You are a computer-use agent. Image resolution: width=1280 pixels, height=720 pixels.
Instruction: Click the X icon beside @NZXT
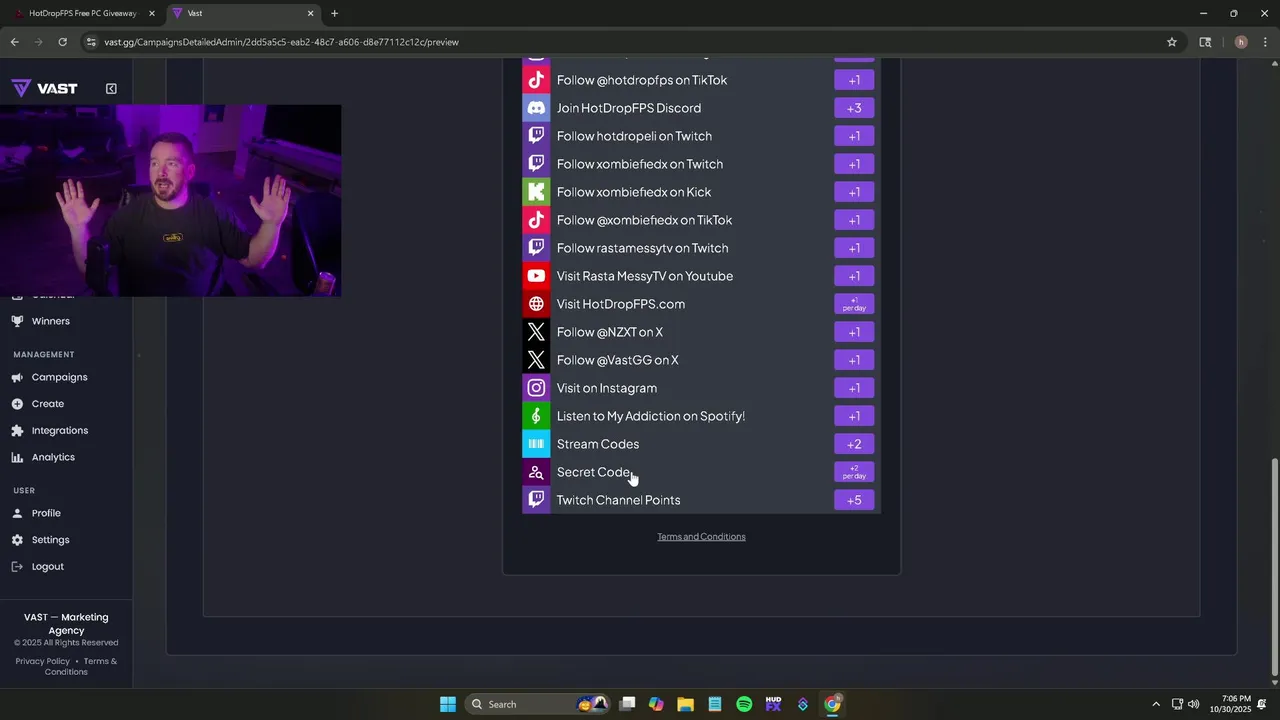[x=536, y=332]
